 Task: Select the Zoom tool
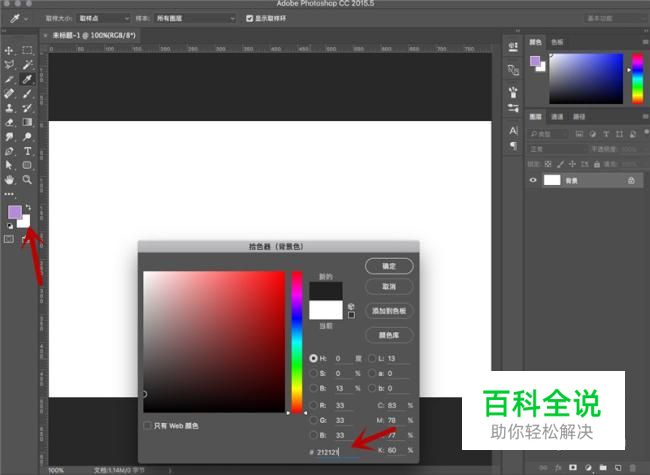(x=27, y=179)
